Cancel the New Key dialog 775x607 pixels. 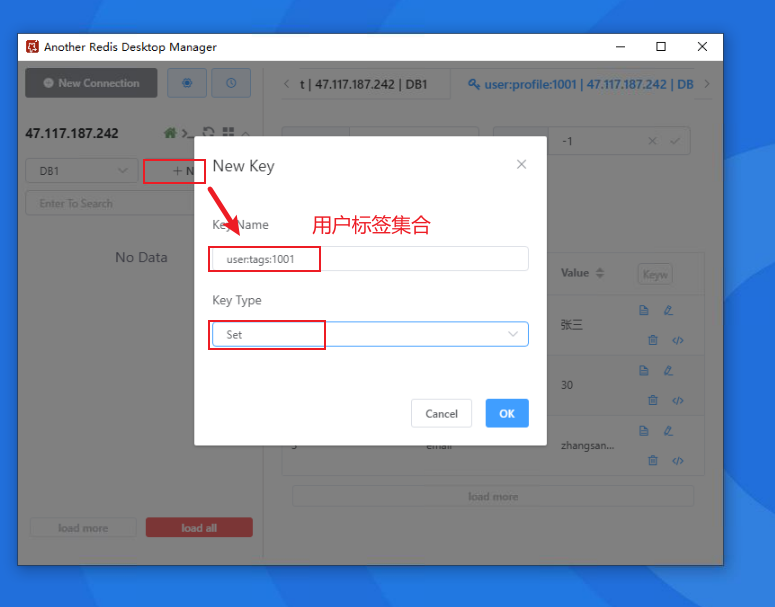441,413
